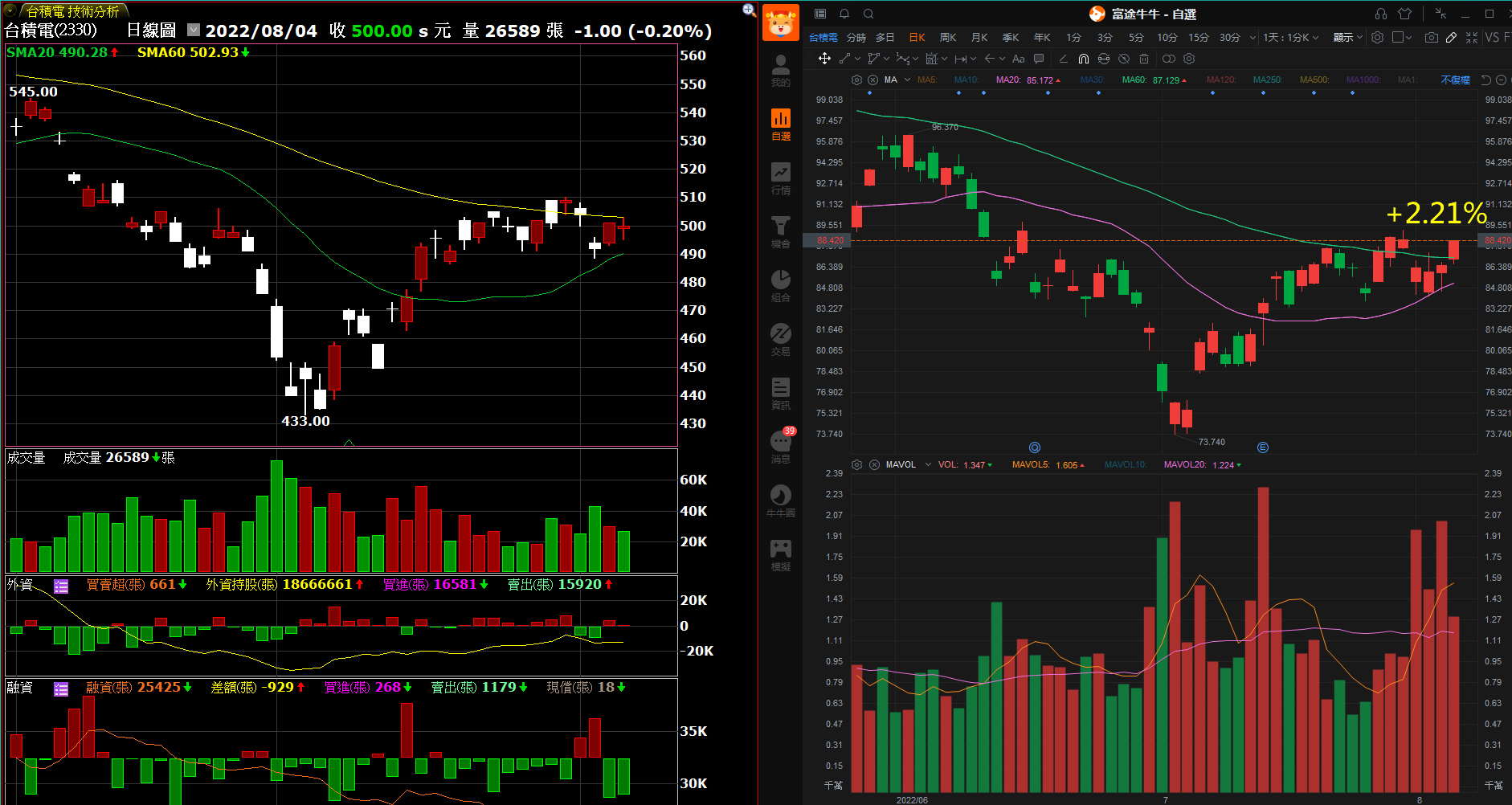Click the linked-circles icon in drawing toolbar
Image resolution: width=1512 pixels, height=805 pixels.
[x=1169, y=59]
